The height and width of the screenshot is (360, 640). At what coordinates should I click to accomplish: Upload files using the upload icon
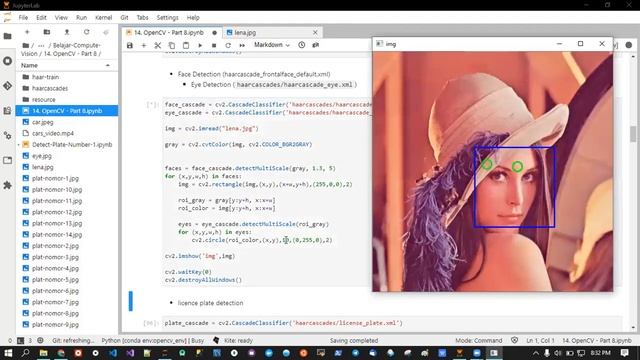point(67,32)
